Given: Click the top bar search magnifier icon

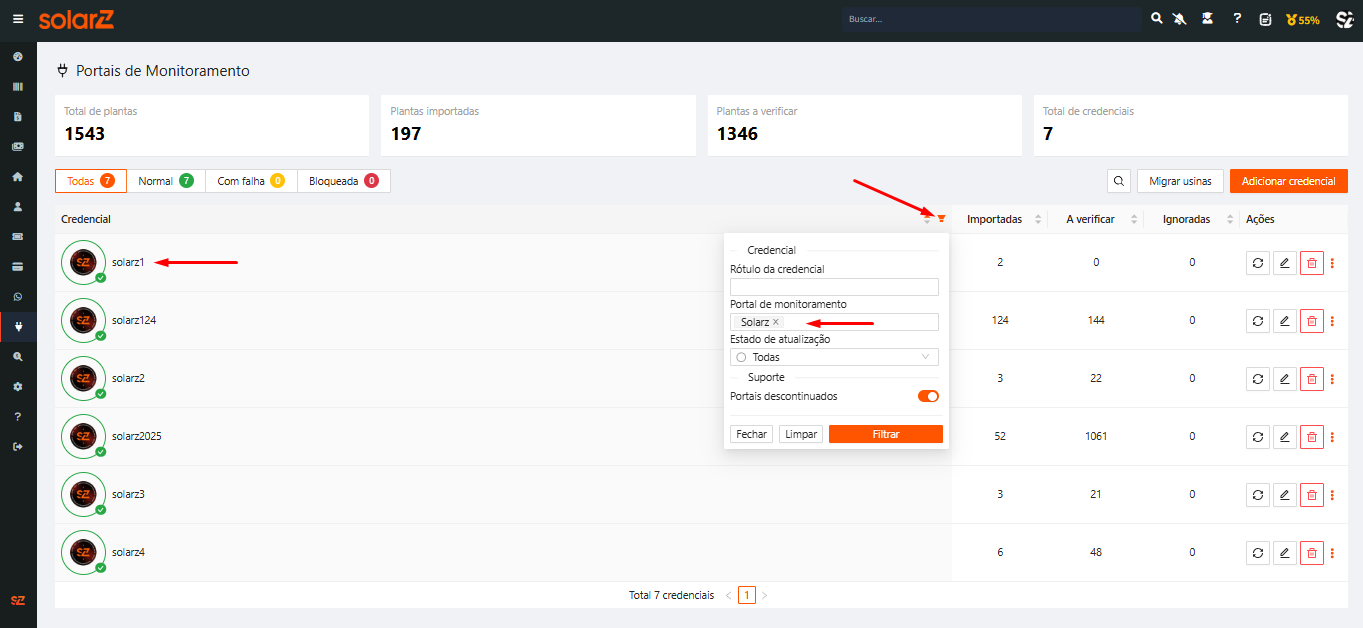Looking at the screenshot, I should [x=1157, y=19].
